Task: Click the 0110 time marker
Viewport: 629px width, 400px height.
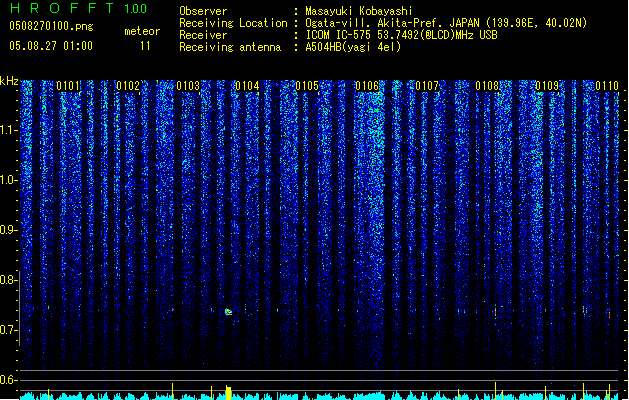Action: click(607, 86)
